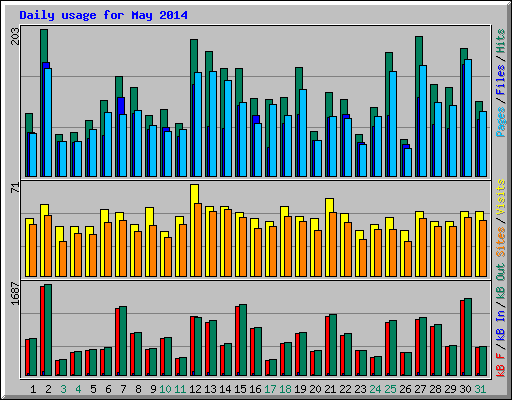Click the green kB out bar for day 15
Image resolution: width=512 pixels, height=400 pixels.
click(243, 340)
